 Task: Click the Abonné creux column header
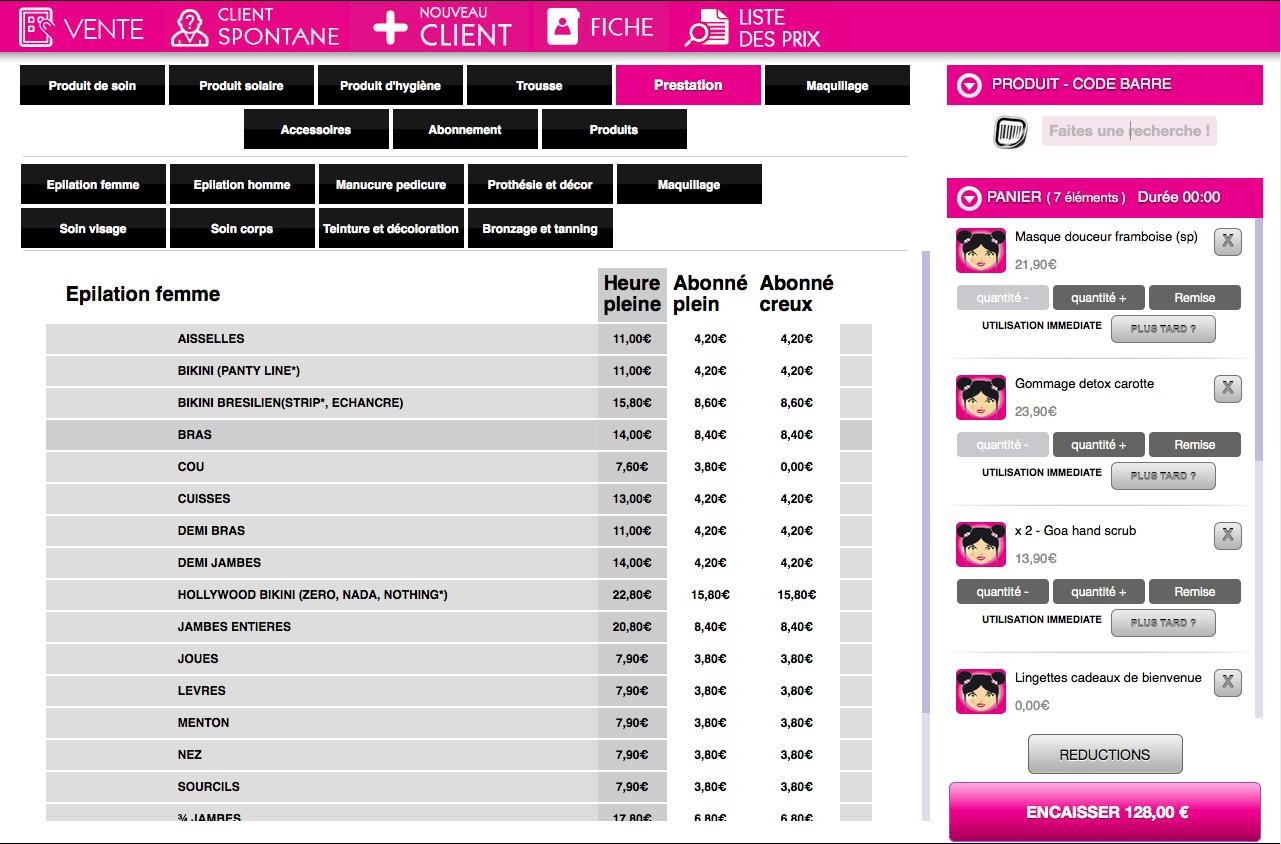coord(797,294)
